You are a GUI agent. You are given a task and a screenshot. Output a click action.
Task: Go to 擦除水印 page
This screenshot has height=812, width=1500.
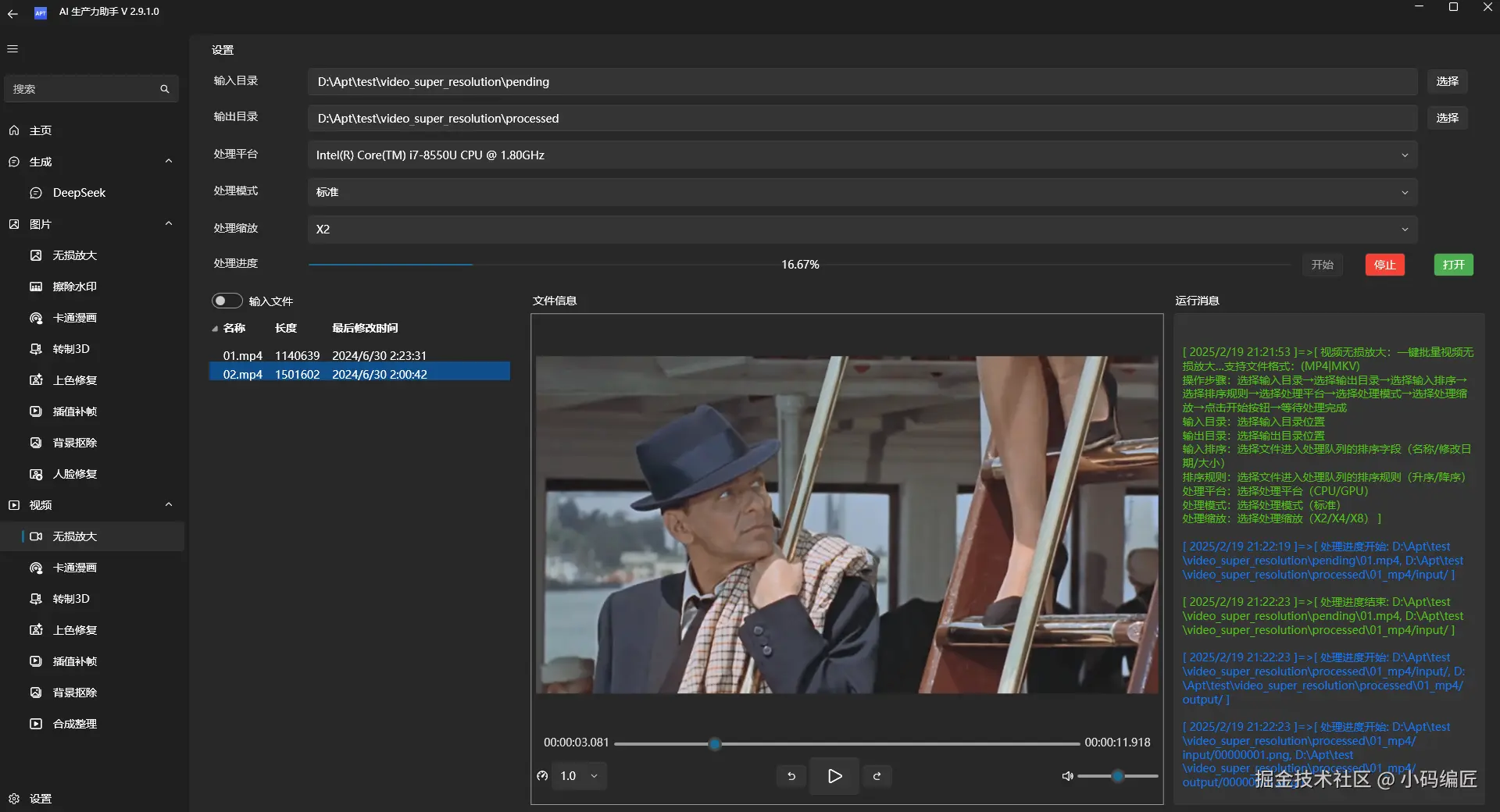92,287
